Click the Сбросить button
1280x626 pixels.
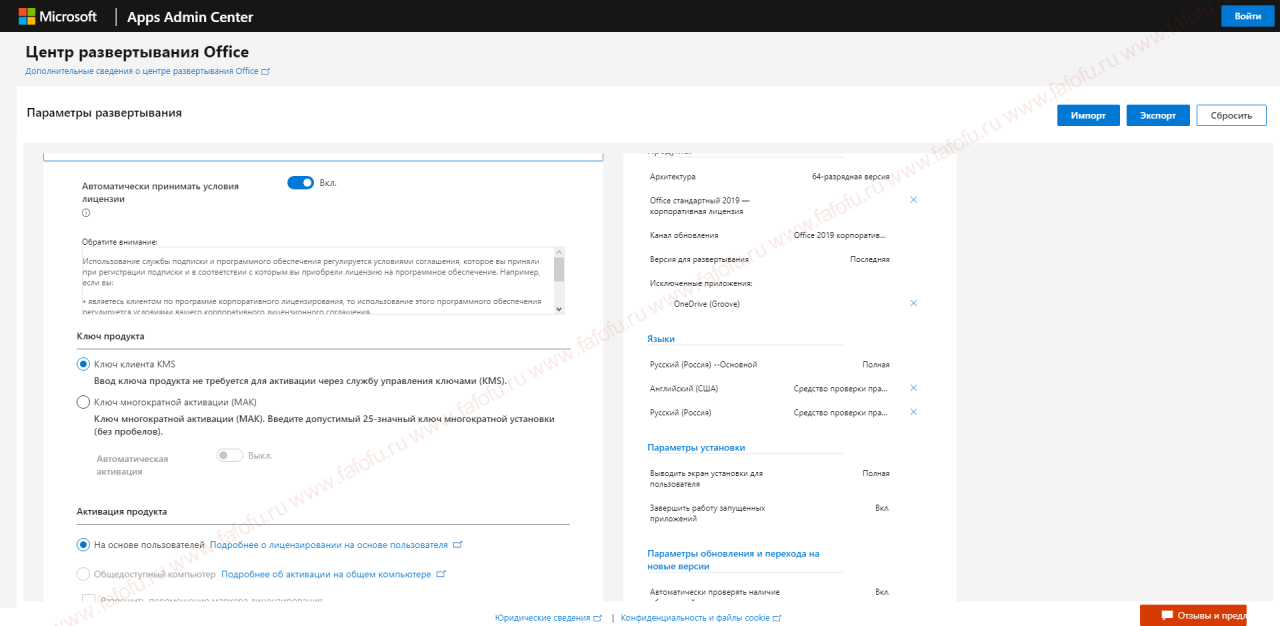tap(1231, 115)
